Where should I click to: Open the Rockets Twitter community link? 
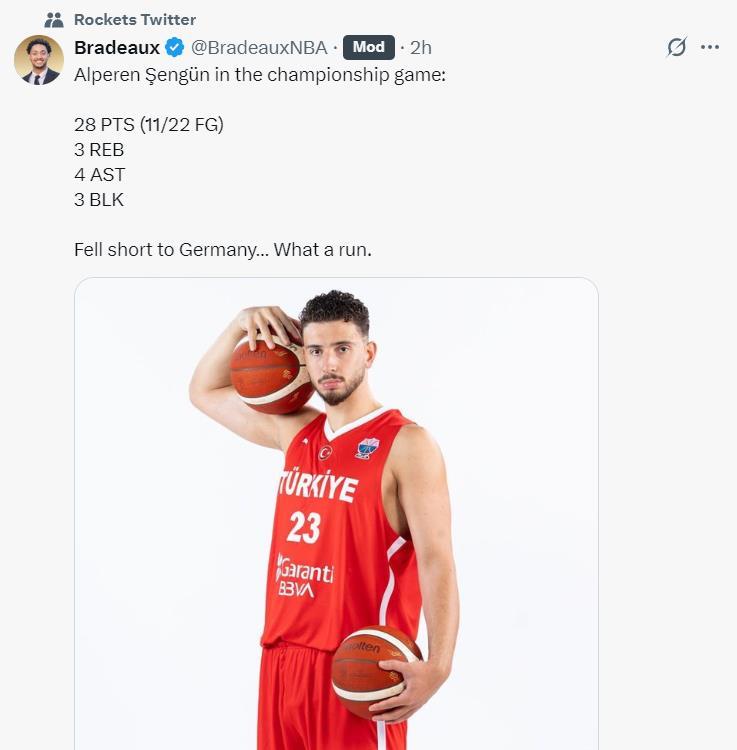pos(135,20)
